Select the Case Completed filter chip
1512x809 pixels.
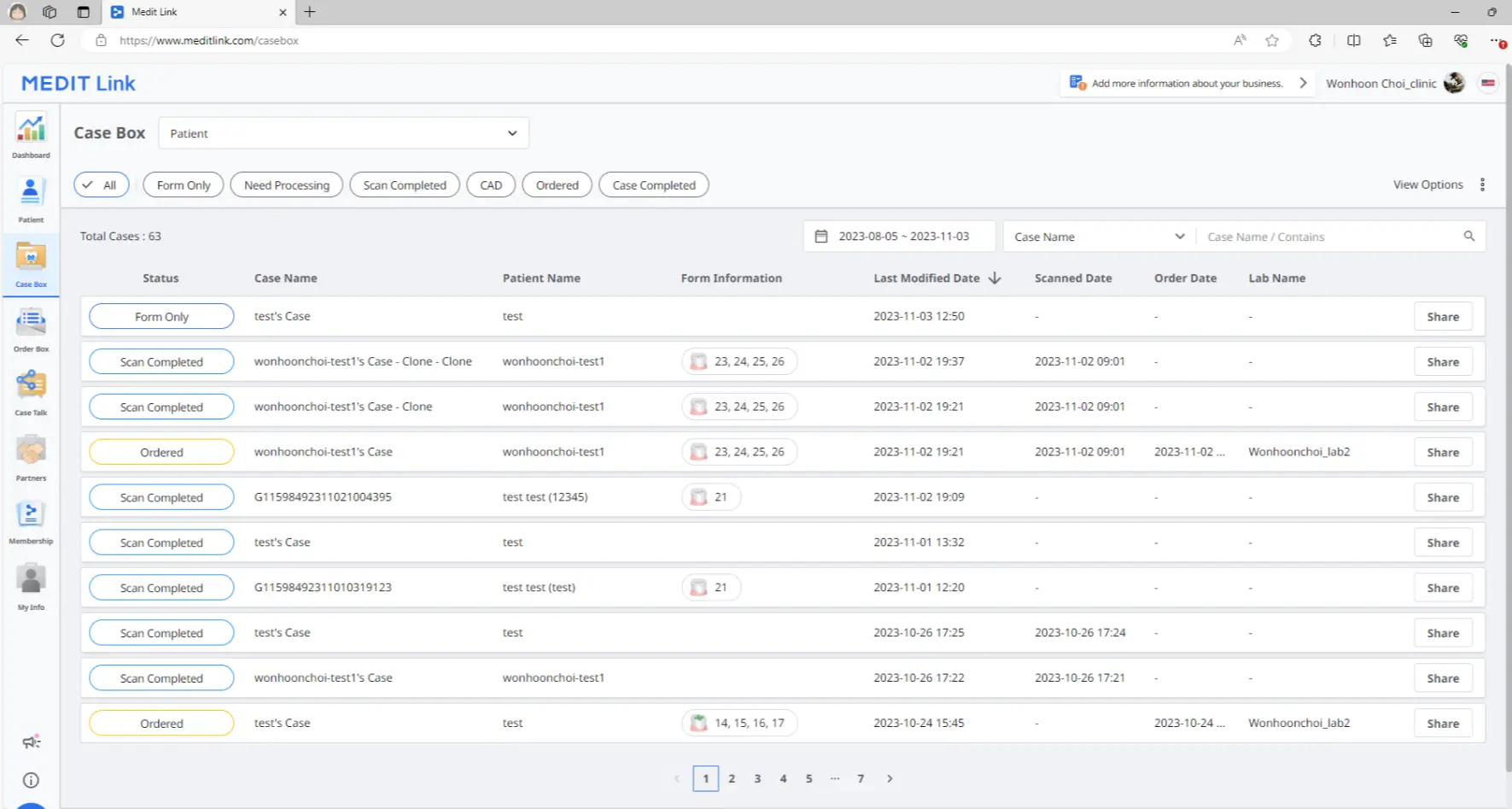(654, 185)
